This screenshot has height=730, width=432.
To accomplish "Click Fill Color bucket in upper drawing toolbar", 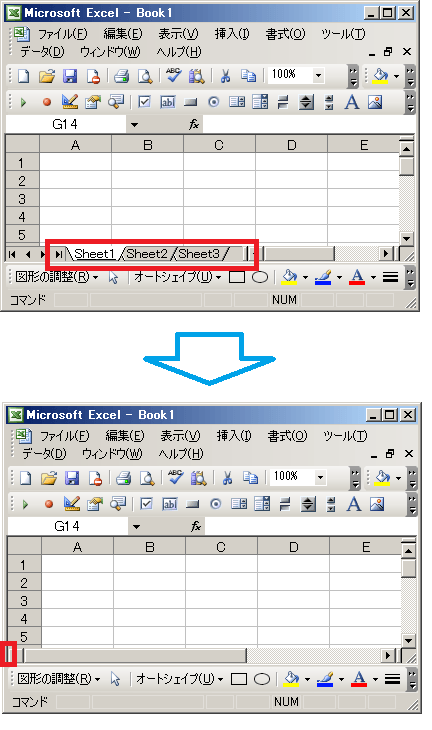I will coord(289,277).
